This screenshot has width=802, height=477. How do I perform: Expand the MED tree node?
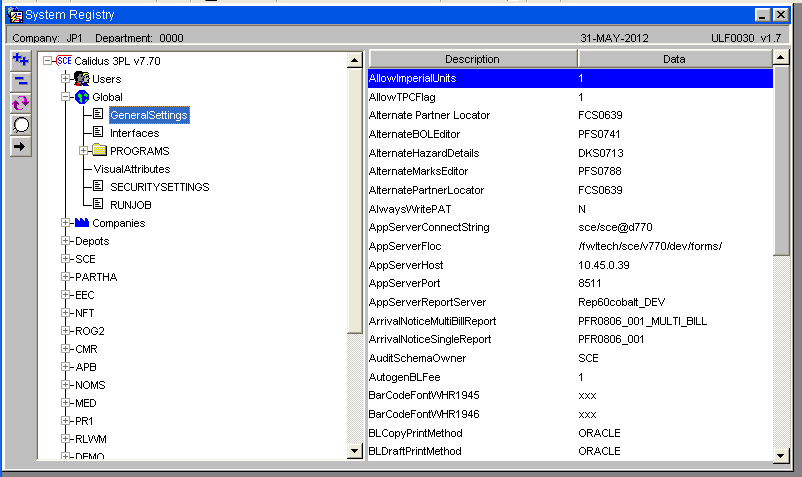point(65,403)
